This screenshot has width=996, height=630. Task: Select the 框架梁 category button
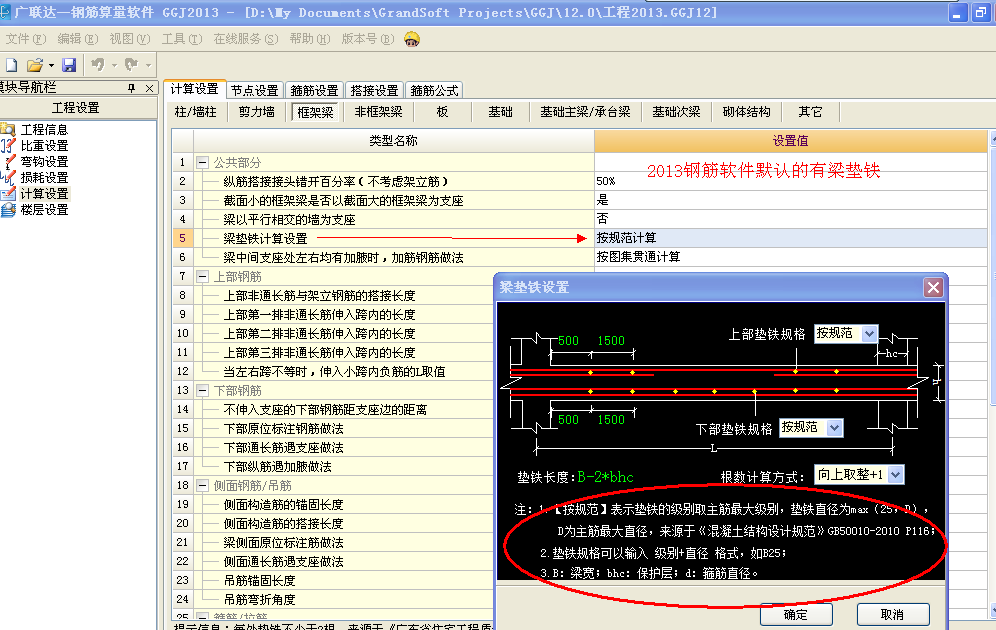[315, 112]
